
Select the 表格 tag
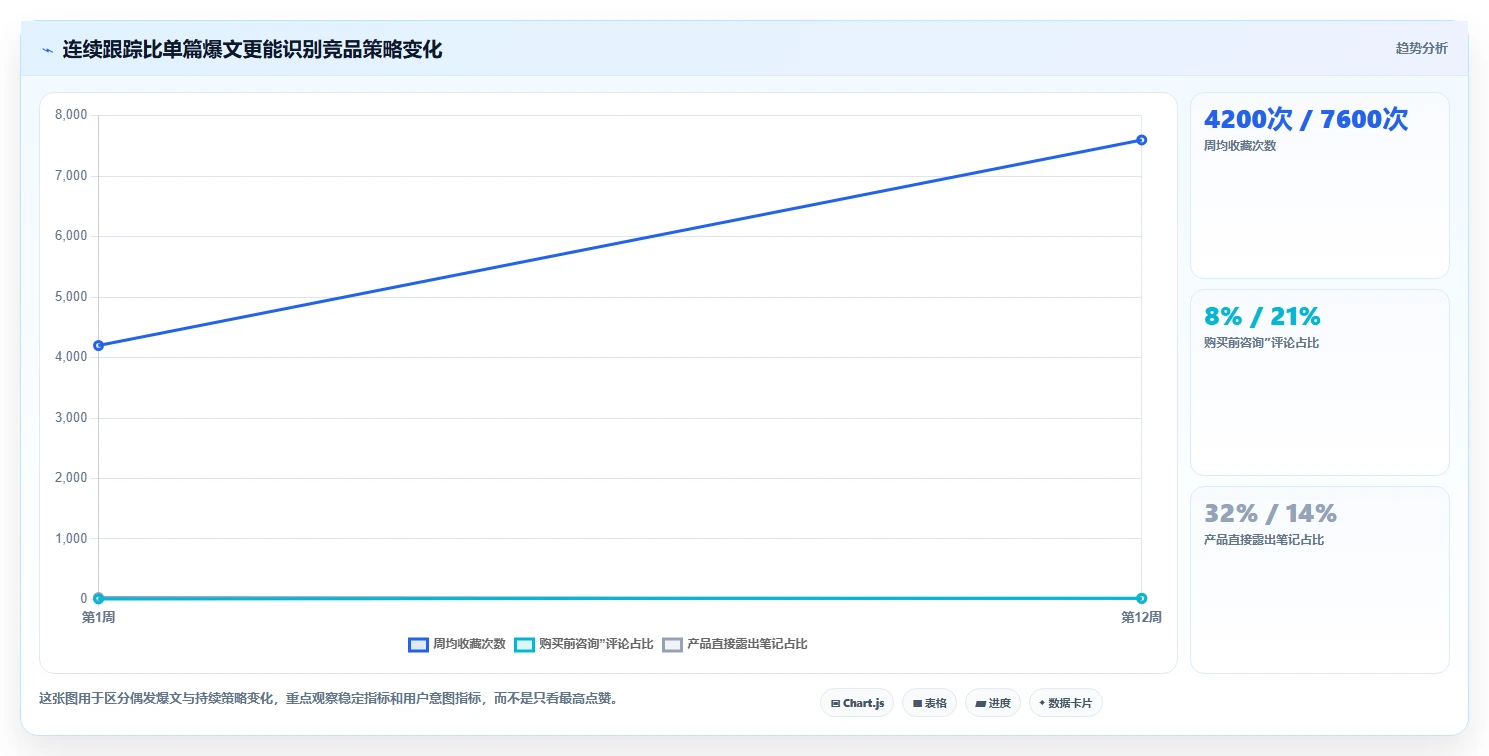tap(929, 703)
